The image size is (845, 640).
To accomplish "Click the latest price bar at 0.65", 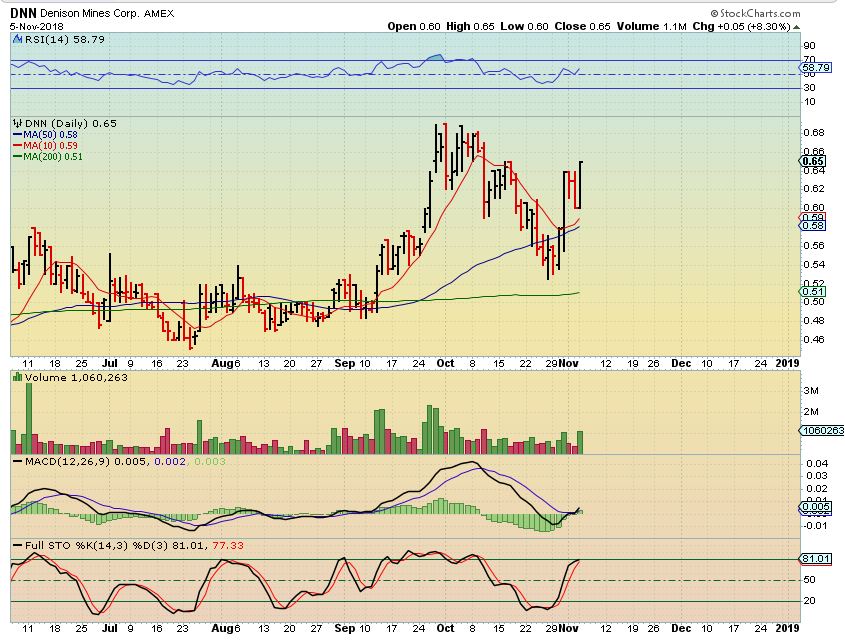I will click(x=580, y=185).
